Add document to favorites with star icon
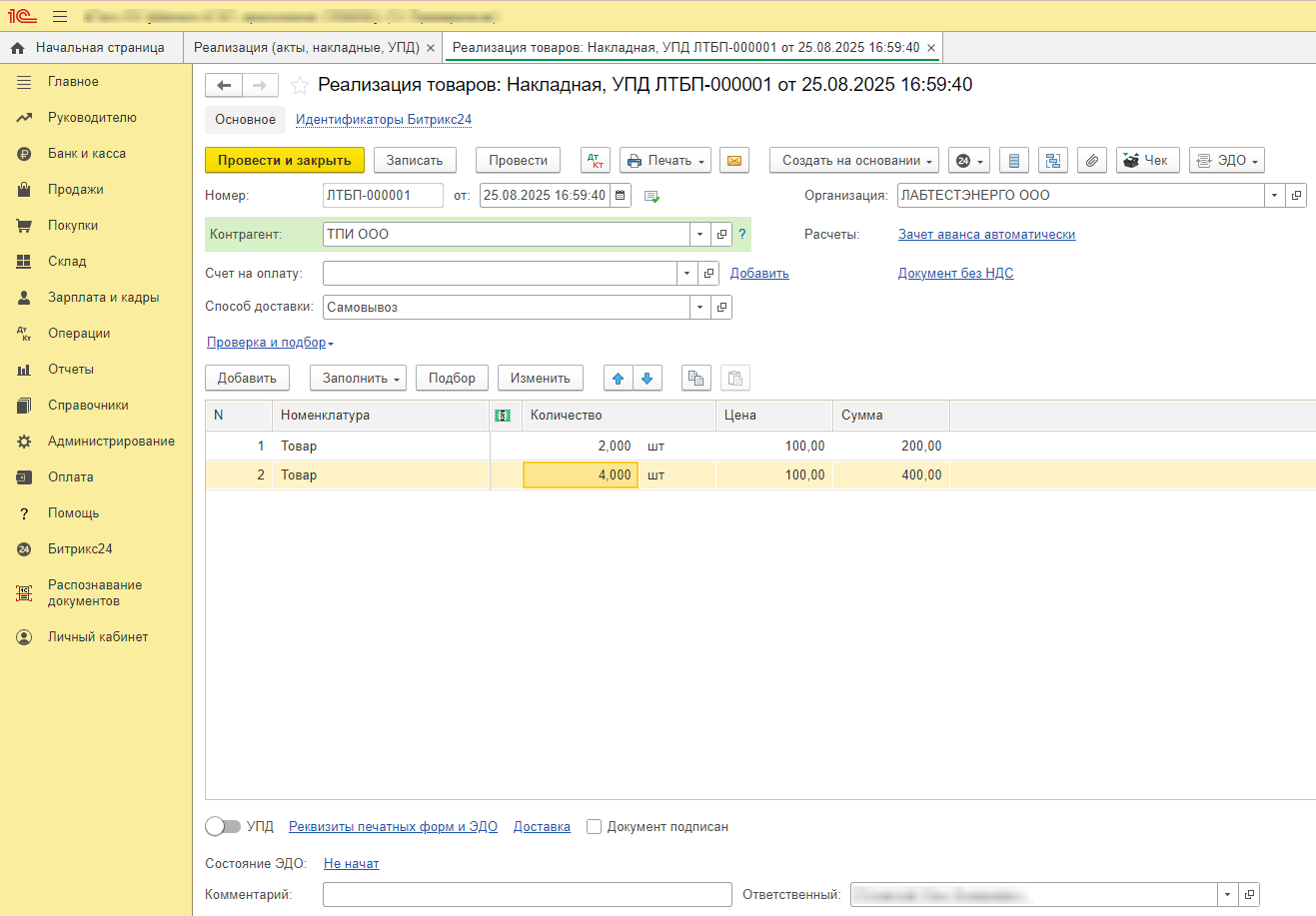Viewport: 1316px width, 916px height. (x=299, y=86)
